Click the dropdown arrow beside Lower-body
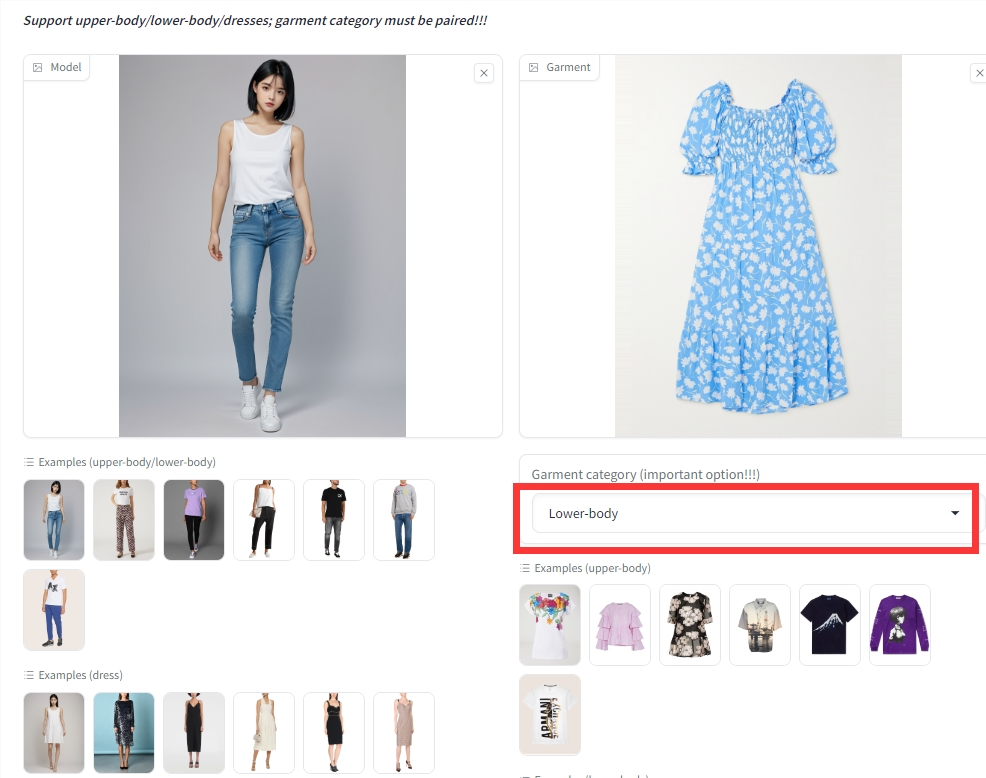 (x=955, y=513)
